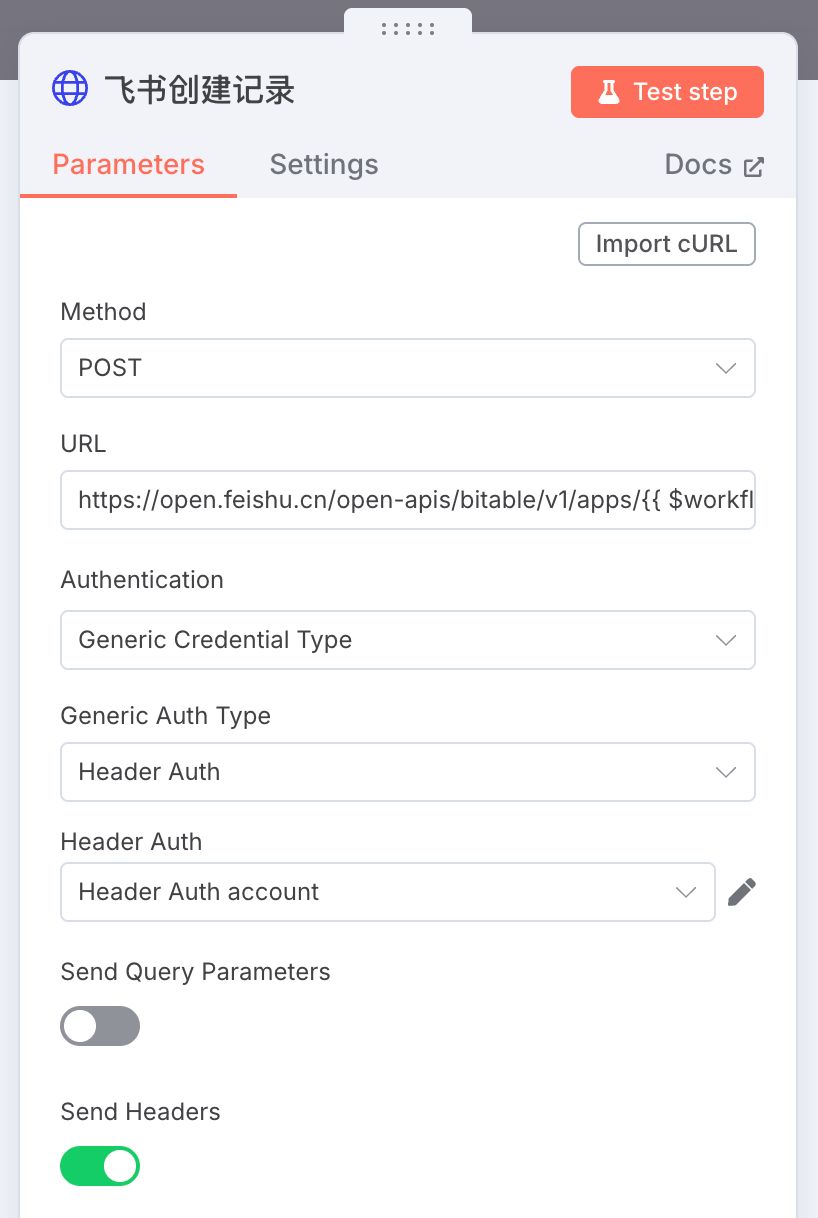The image size is (818, 1218).
Task: Open the Authentication dropdown showing Generic Credential Type
Action: [x=408, y=640]
